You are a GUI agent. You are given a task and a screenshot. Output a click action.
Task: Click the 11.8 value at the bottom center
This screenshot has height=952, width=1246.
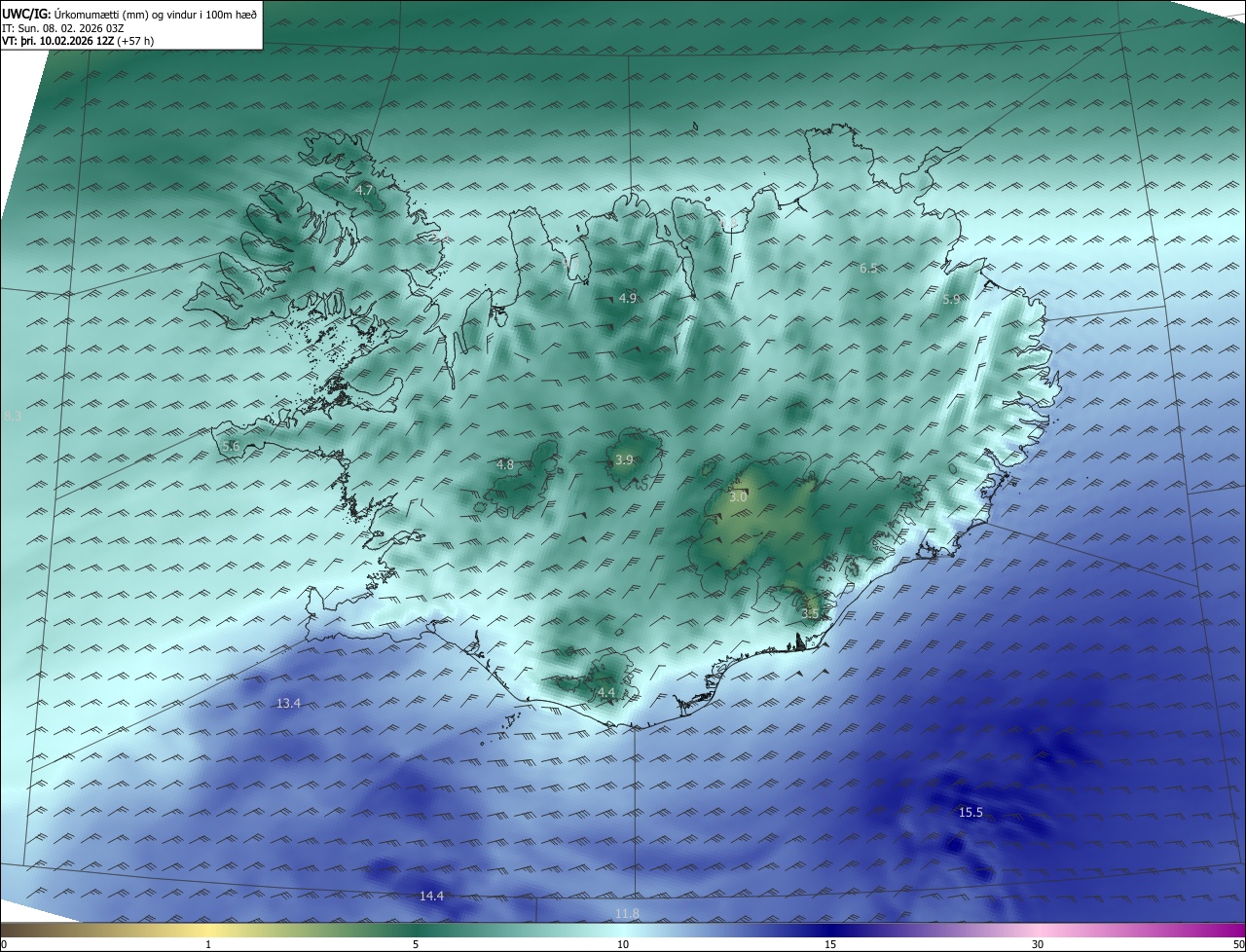click(628, 913)
